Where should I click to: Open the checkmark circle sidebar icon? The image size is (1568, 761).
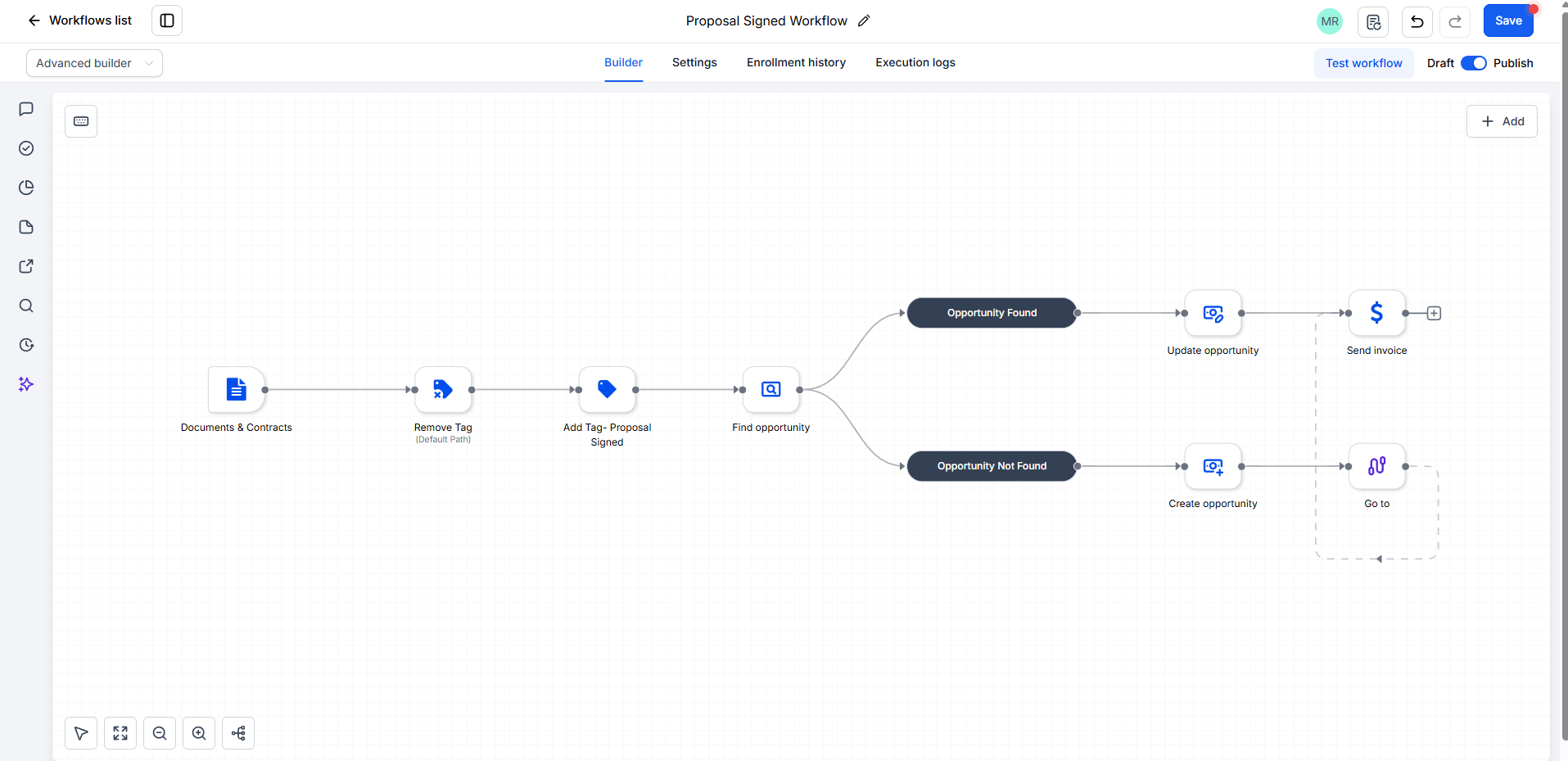[x=26, y=148]
